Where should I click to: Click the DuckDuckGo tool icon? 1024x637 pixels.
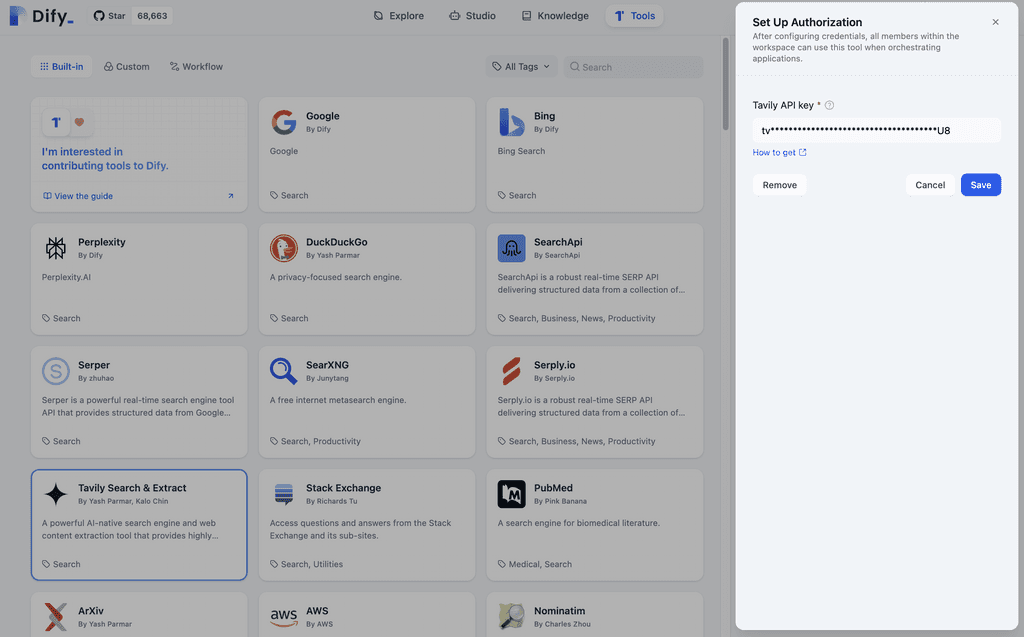pyautogui.click(x=283, y=248)
